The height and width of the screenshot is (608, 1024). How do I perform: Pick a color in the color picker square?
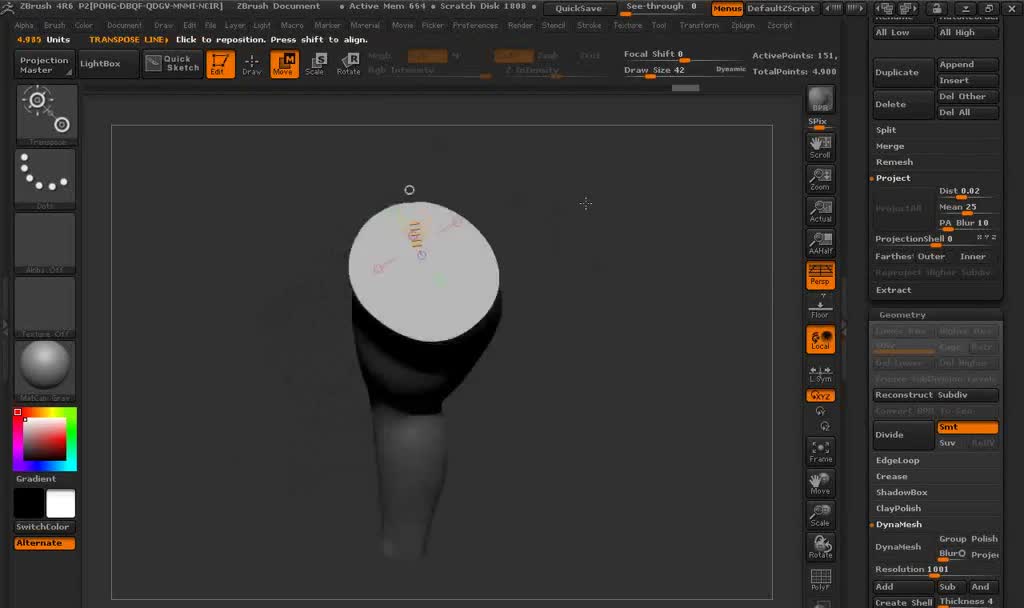[x=44, y=439]
